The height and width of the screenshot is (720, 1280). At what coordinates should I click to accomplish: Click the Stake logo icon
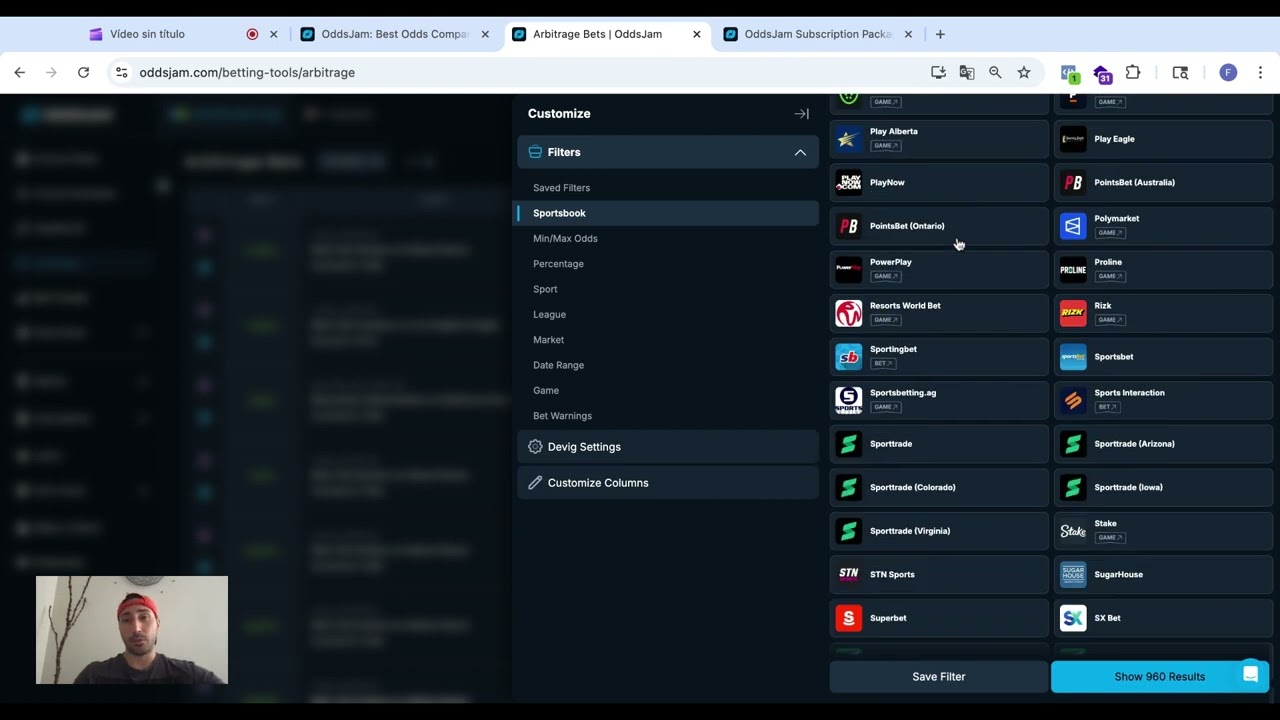click(x=1073, y=531)
